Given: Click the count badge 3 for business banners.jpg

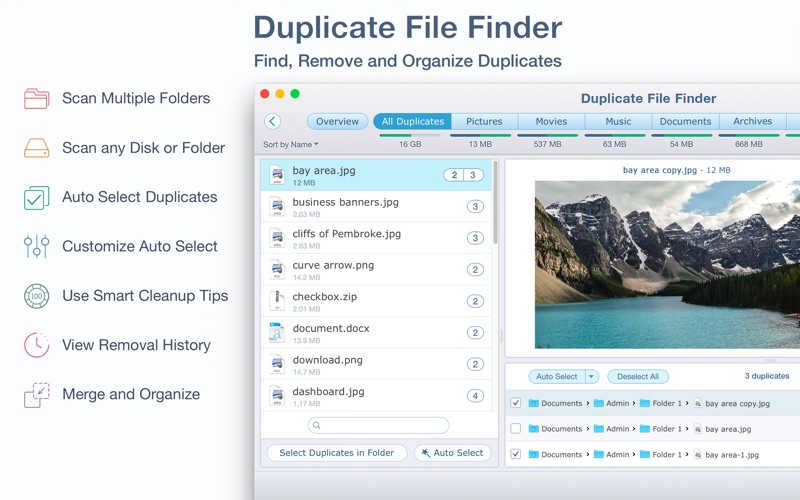Looking at the screenshot, I should 475,207.
